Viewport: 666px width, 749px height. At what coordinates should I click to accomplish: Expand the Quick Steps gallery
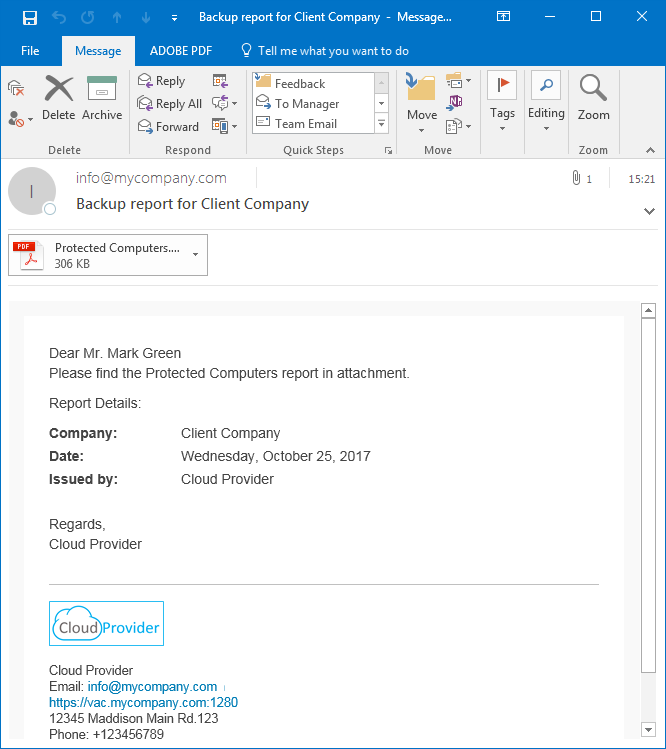(381, 124)
